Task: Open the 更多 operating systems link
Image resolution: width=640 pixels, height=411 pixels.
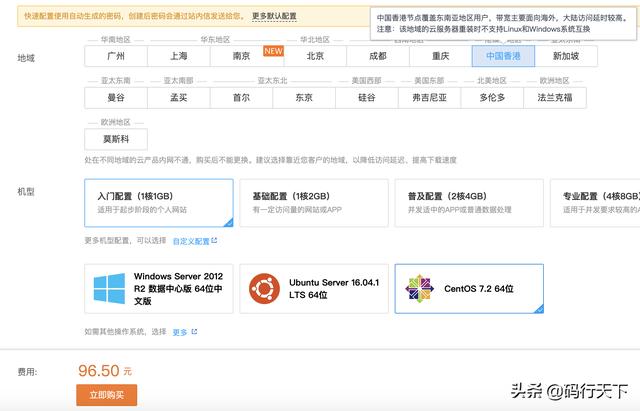Action: pos(180,332)
